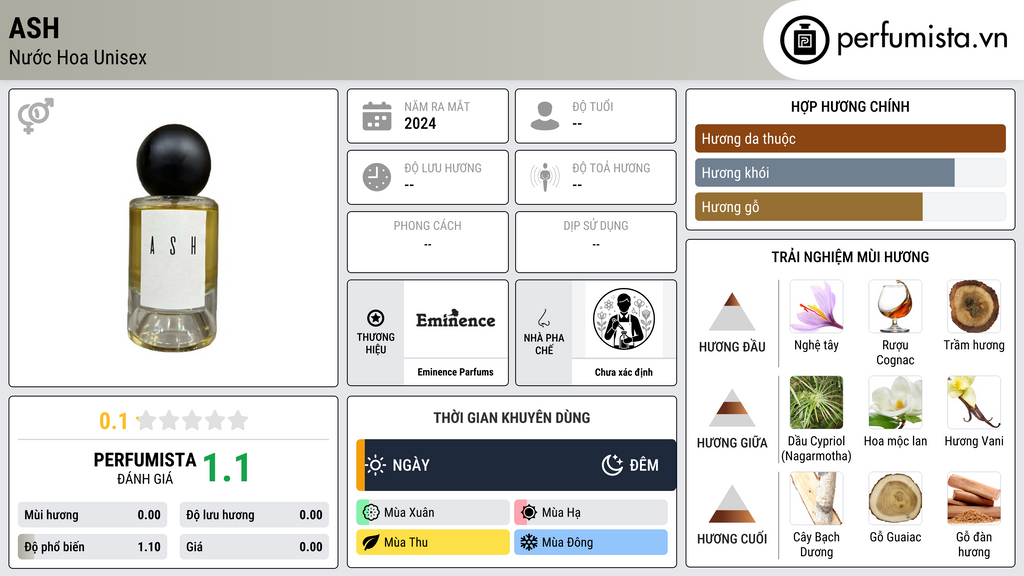Open the Hoa mộc lan note image

[x=895, y=402]
